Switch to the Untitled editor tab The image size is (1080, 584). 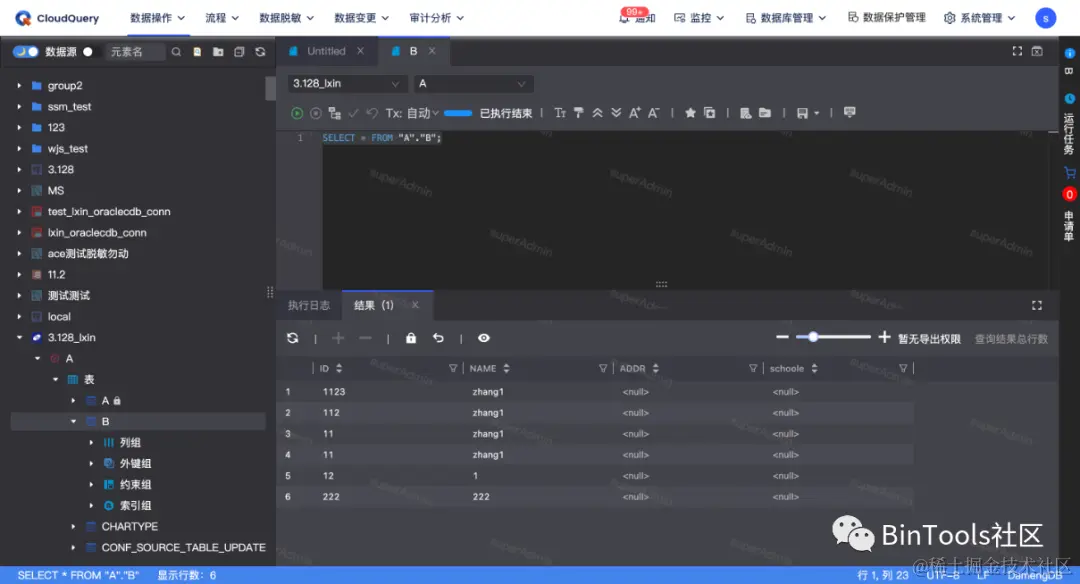[x=326, y=51]
